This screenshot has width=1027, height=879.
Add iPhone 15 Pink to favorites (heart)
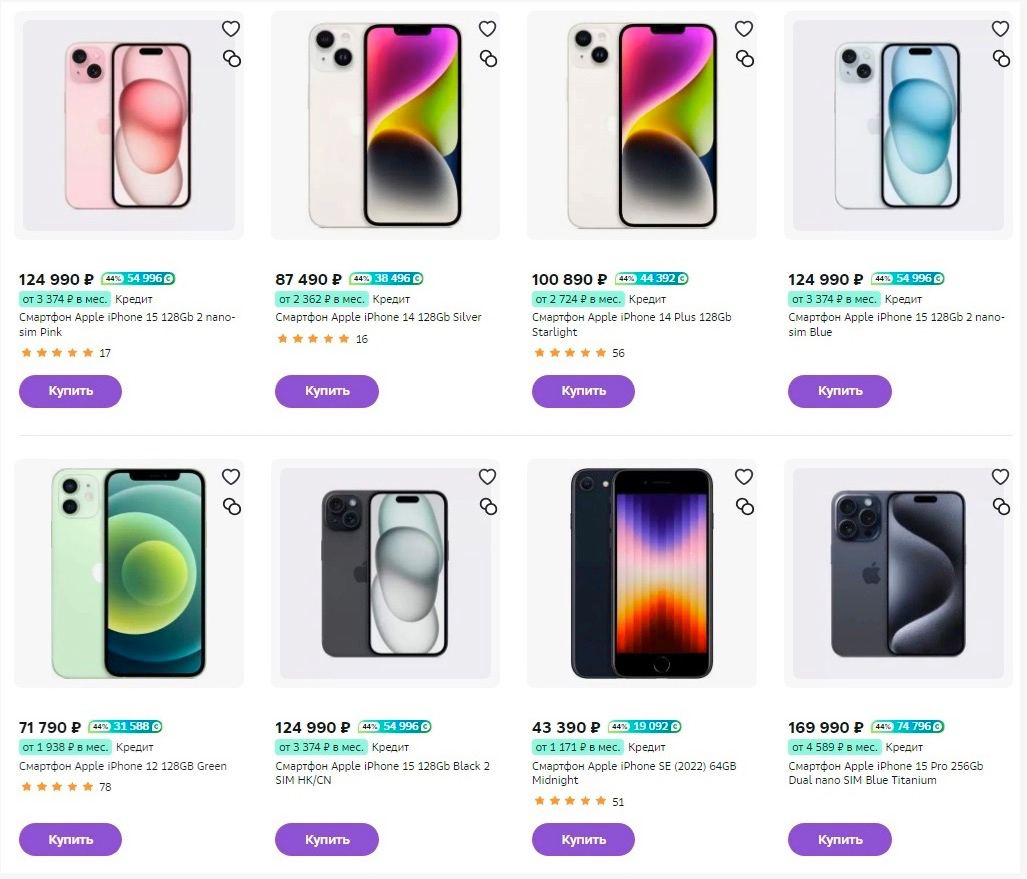point(231,29)
